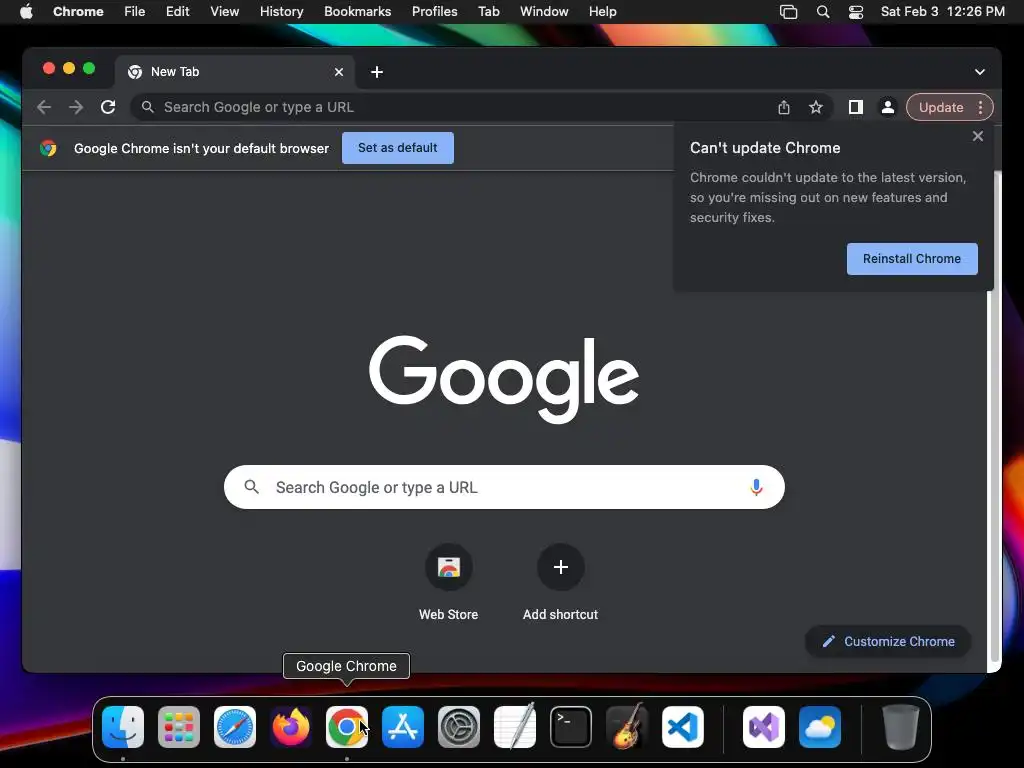Open the Edit menu

(x=178, y=12)
